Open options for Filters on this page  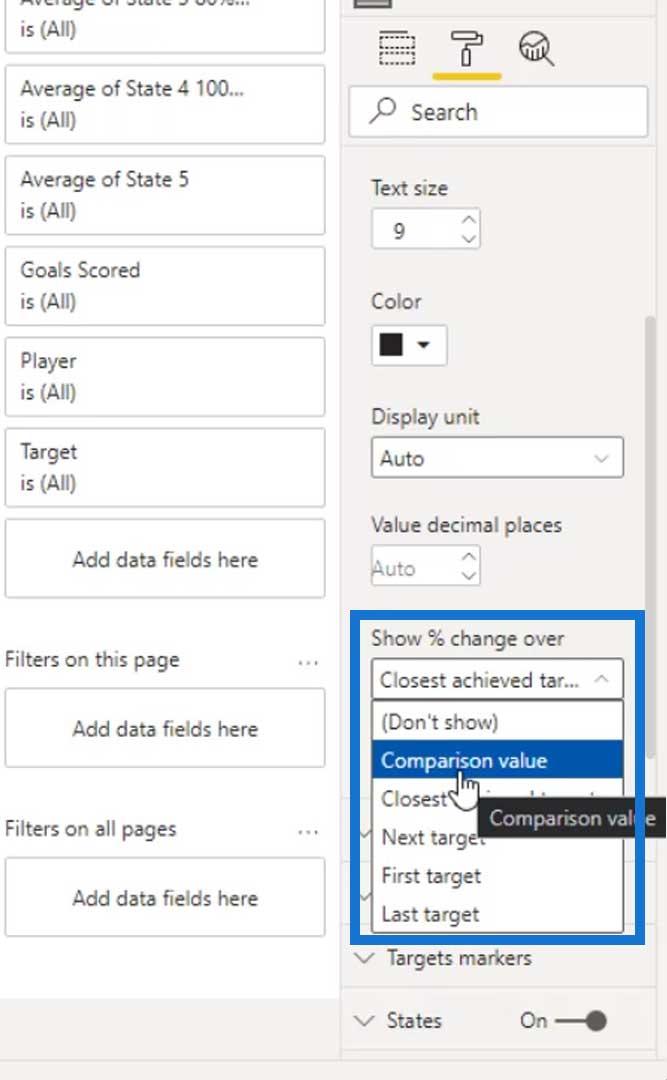tap(308, 662)
